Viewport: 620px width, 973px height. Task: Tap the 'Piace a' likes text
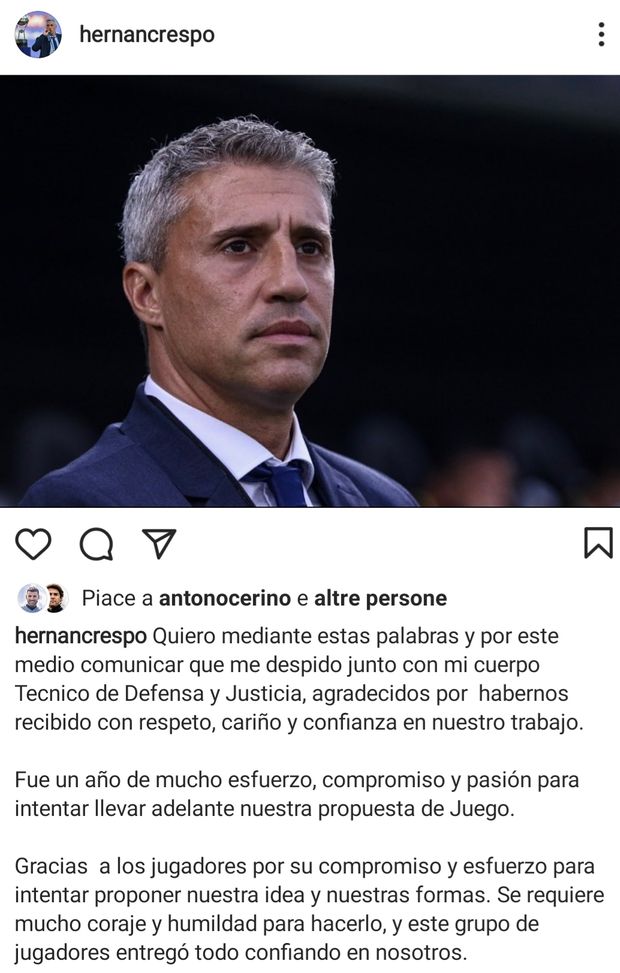[x=117, y=598]
